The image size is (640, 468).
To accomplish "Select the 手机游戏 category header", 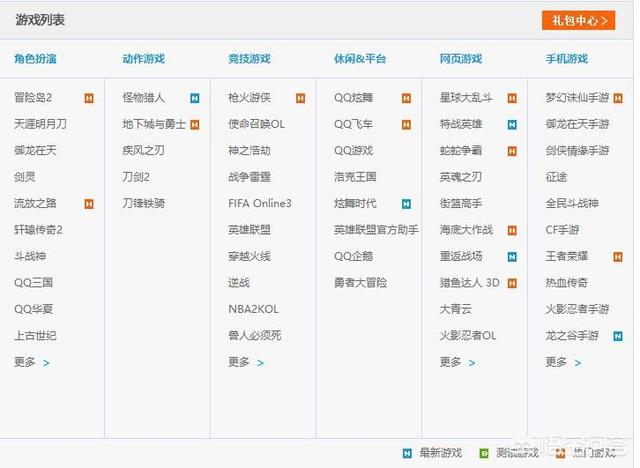I will pyautogui.click(x=567, y=59).
